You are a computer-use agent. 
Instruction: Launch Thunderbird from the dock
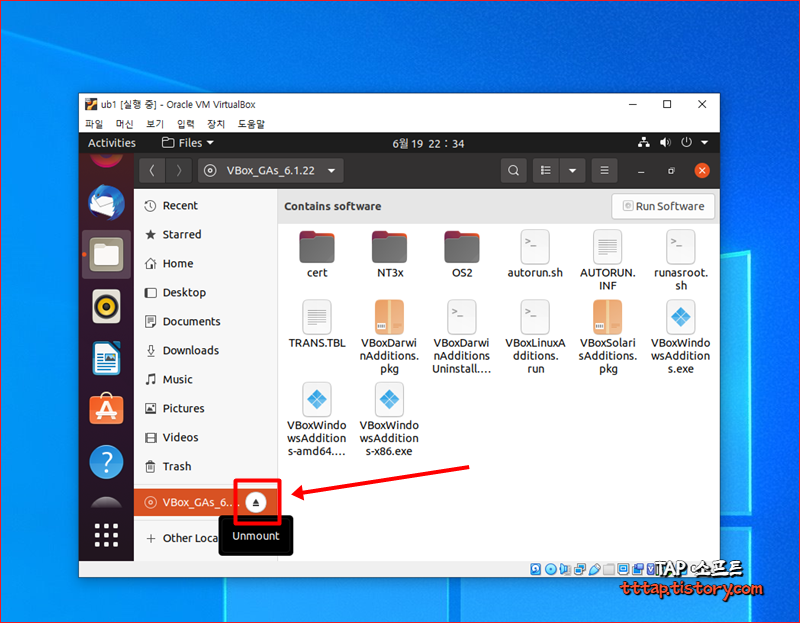(106, 203)
